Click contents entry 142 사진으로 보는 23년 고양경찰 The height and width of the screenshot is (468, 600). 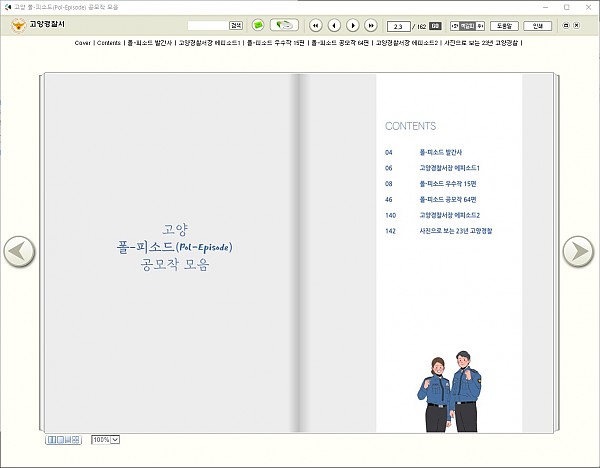pyautogui.click(x=439, y=231)
